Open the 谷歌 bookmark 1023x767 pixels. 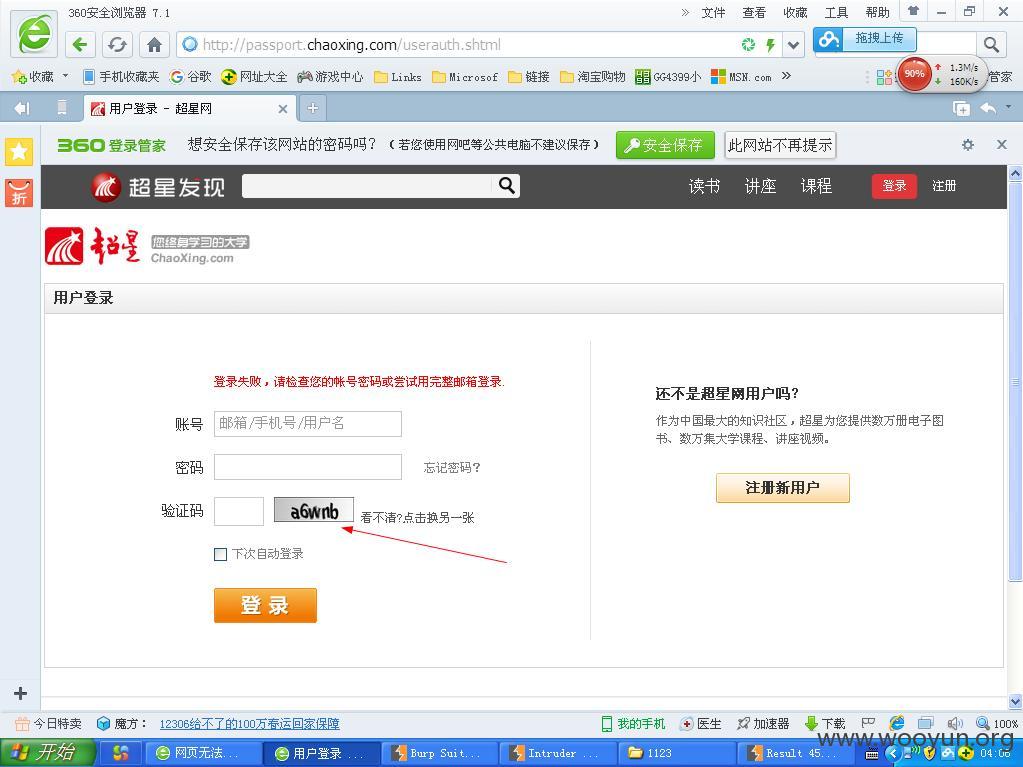pos(191,76)
